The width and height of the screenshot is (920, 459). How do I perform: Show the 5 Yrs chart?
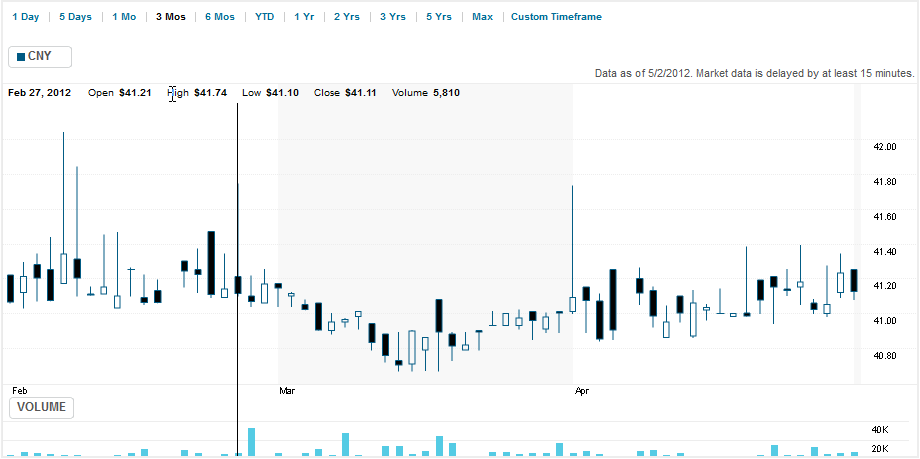coord(439,17)
